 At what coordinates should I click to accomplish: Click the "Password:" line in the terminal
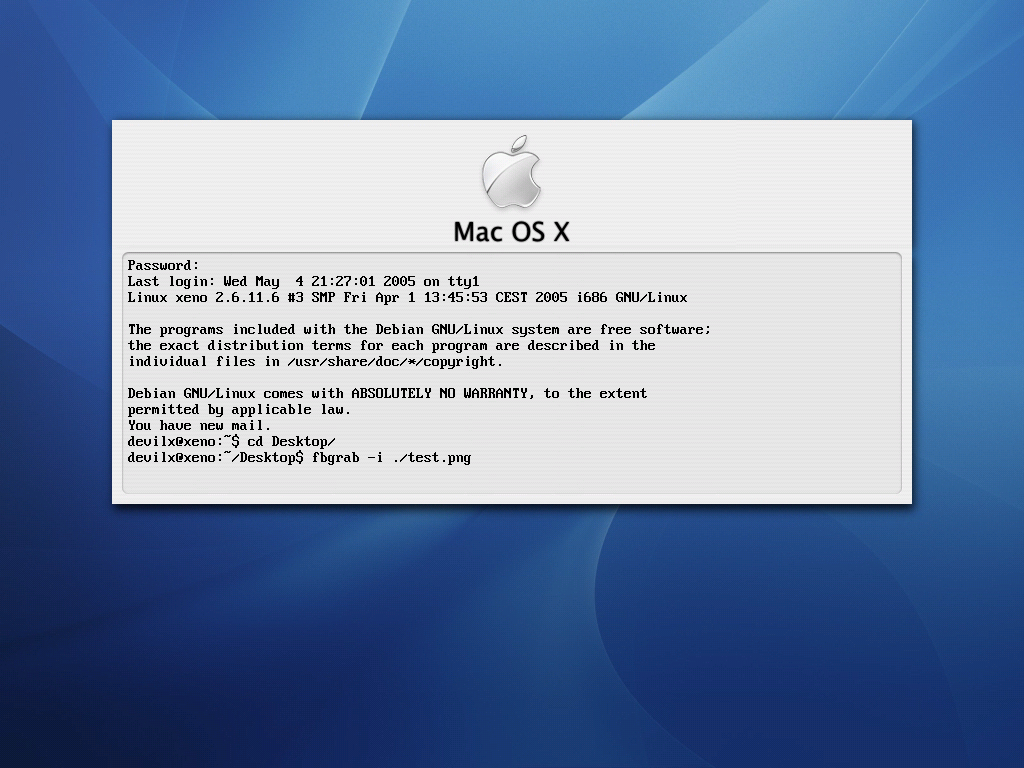[163, 265]
